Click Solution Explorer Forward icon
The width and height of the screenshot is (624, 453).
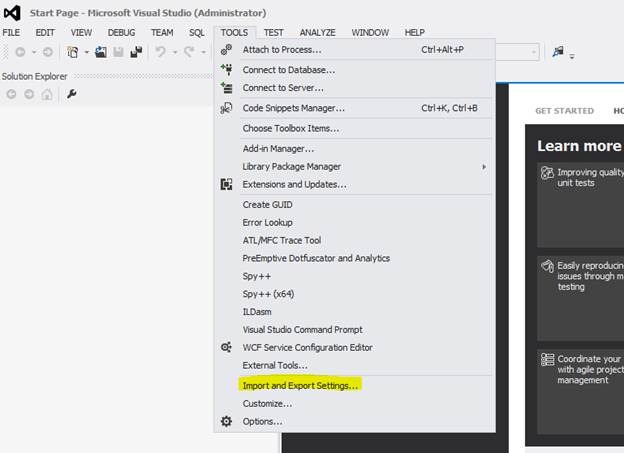[x=29, y=94]
